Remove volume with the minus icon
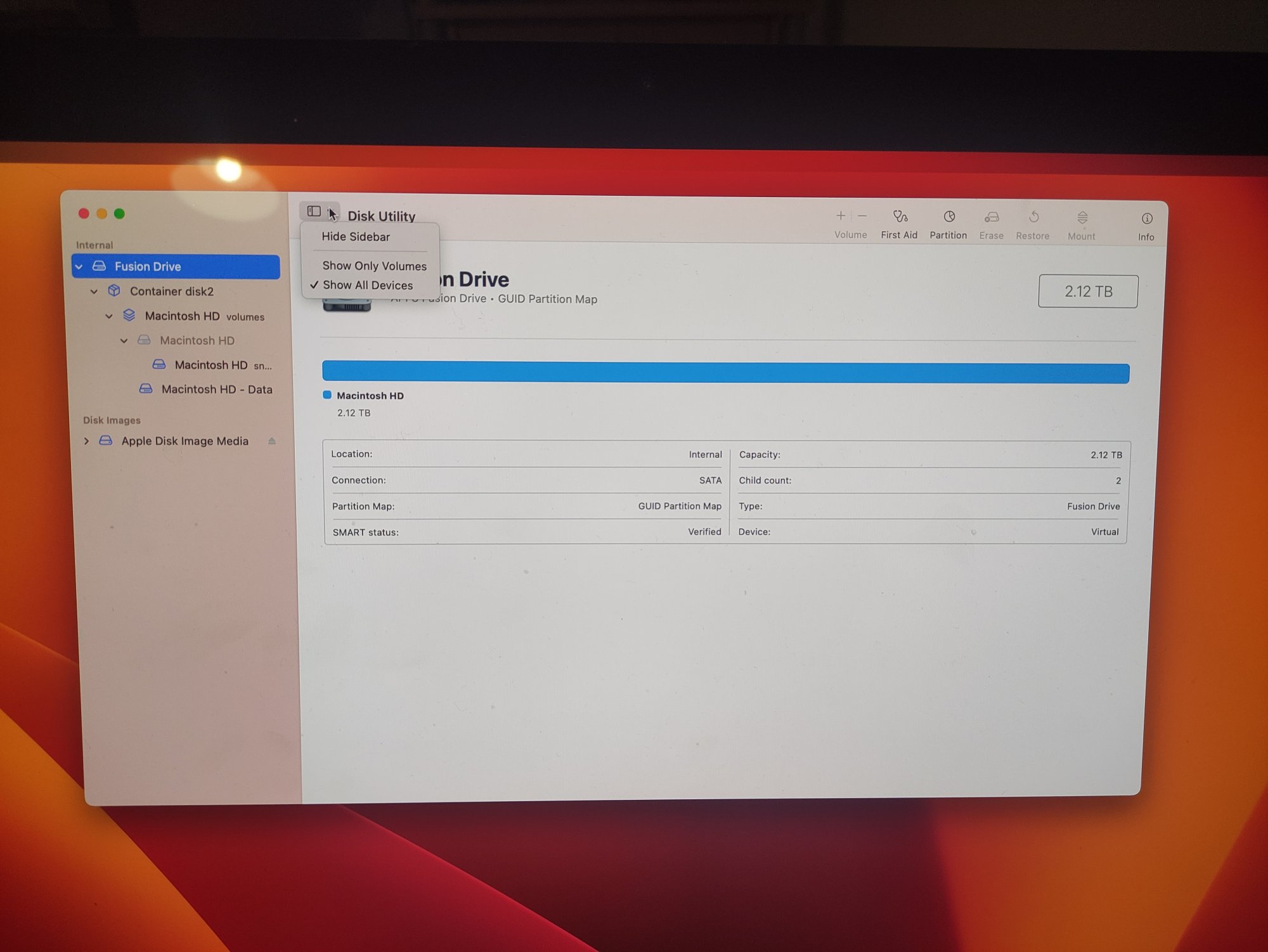1268x952 pixels. [x=862, y=216]
